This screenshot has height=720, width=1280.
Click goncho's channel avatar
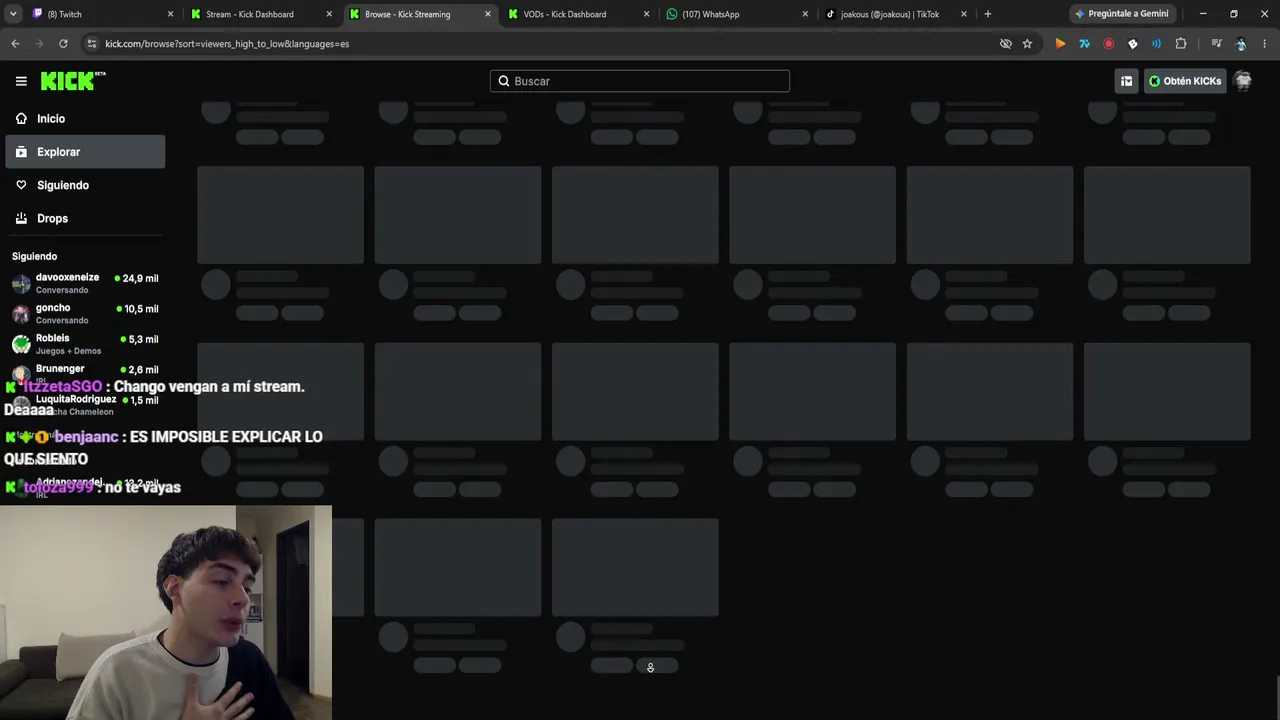21,314
